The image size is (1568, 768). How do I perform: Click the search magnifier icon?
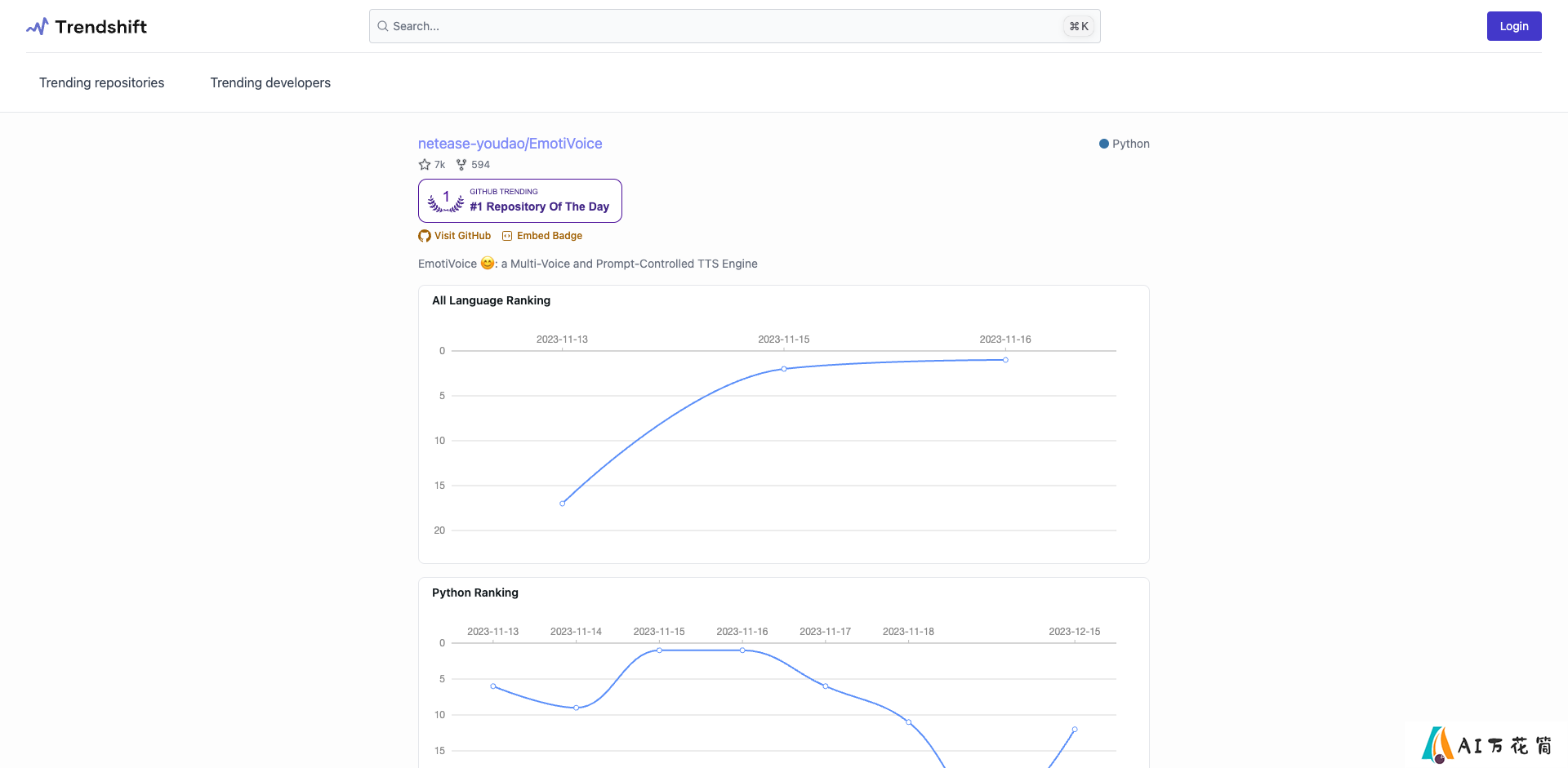pyautogui.click(x=382, y=26)
